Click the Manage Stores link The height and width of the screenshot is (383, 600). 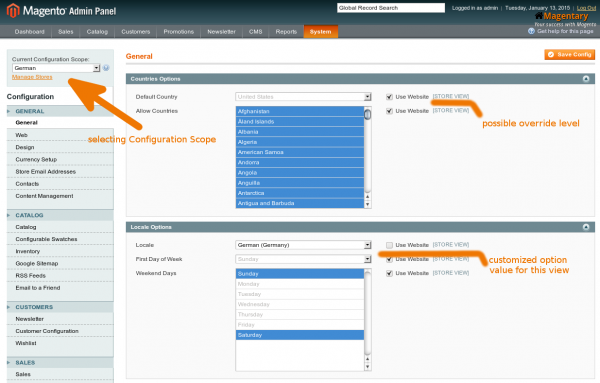tap(32, 77)
